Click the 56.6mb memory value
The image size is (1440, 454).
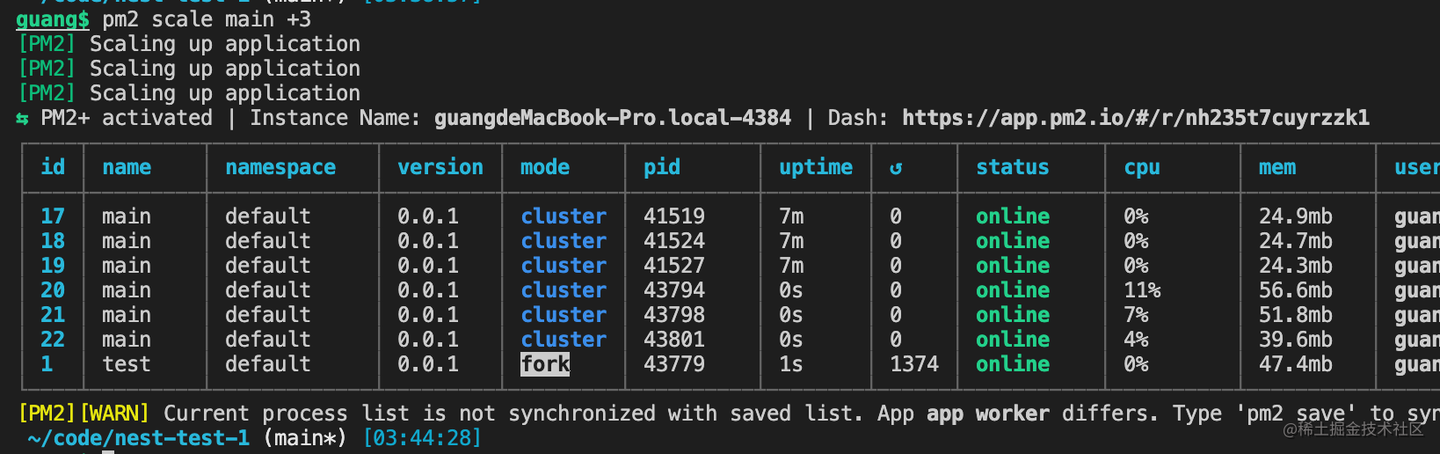point(1295,290)
